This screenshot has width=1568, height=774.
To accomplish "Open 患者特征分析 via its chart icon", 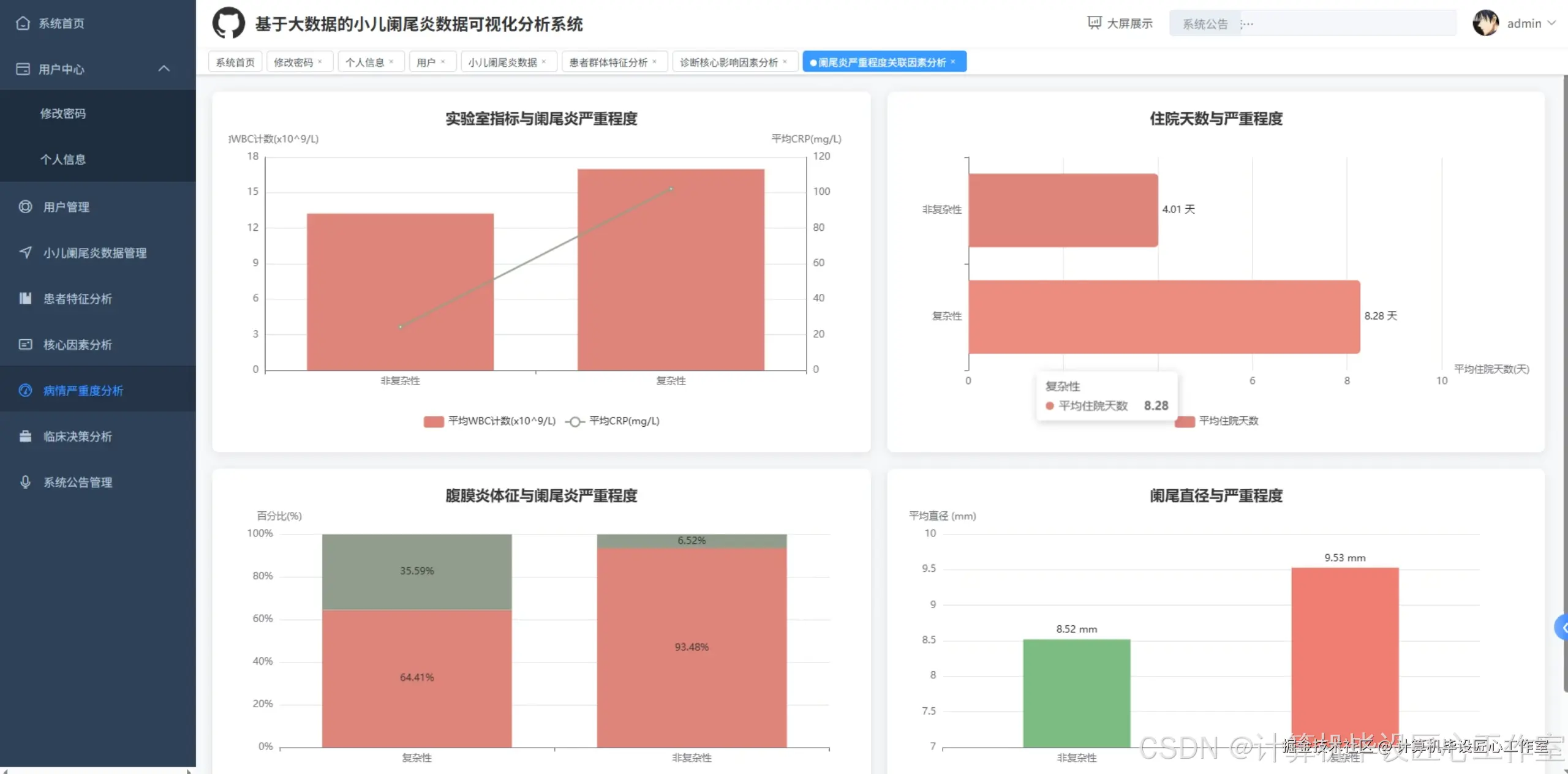I will (25, 298).
